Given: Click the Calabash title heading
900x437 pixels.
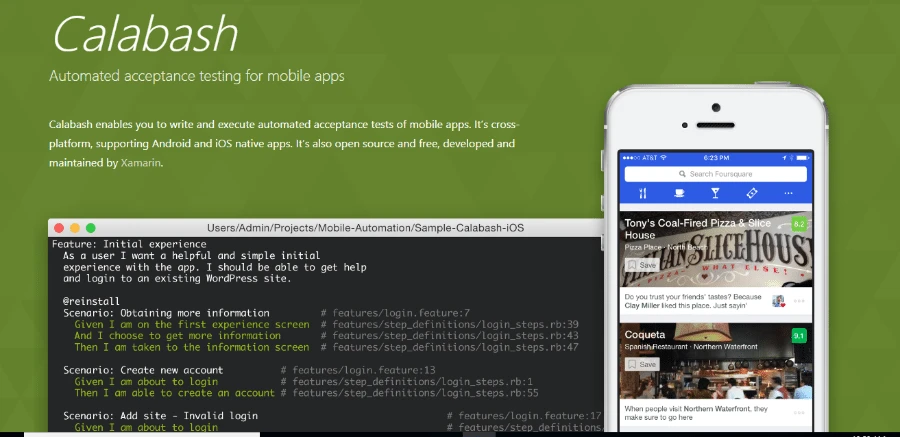Looking at the screenshot, I should (x=144, y=36).
